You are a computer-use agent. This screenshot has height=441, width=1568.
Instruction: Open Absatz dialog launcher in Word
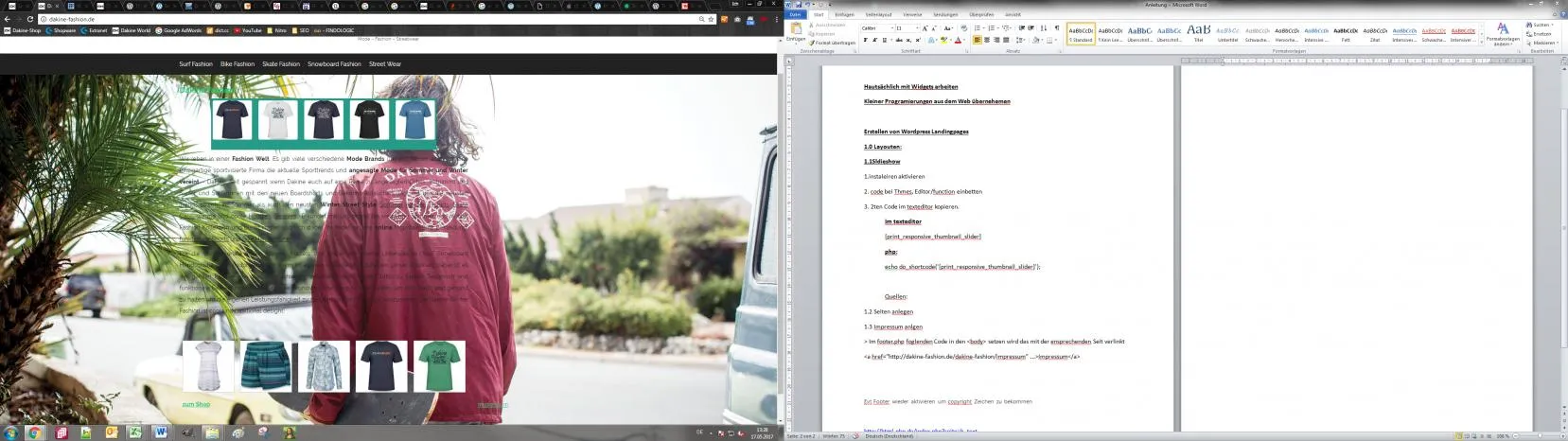pos(1060,51)
